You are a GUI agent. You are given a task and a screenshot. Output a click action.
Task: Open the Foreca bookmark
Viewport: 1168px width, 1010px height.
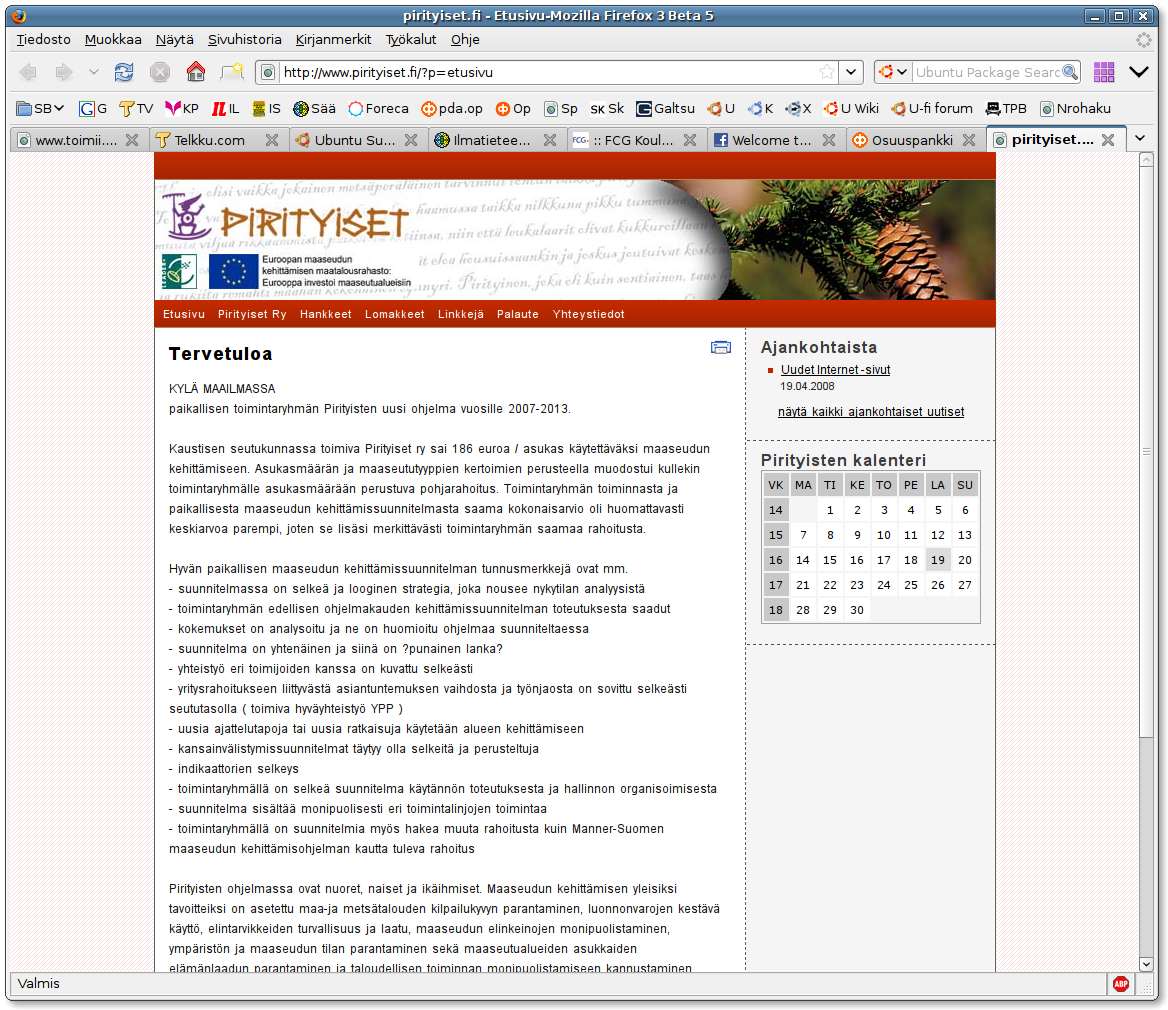[378, 109]
